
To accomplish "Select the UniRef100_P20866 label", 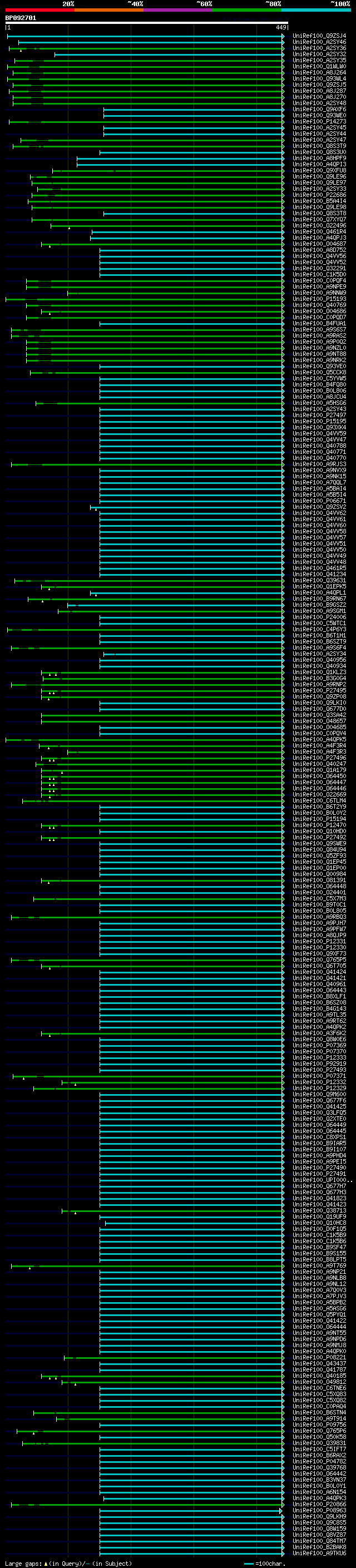I will [319, 1504].
